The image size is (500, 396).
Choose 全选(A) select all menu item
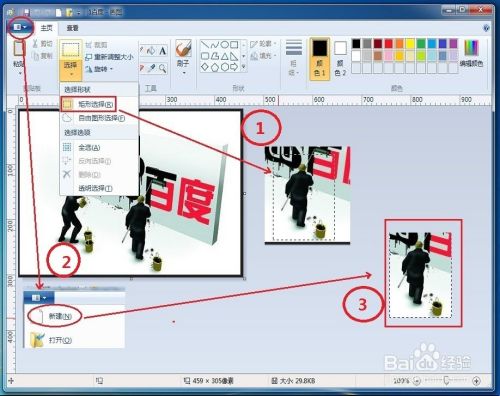pos(99,147)
